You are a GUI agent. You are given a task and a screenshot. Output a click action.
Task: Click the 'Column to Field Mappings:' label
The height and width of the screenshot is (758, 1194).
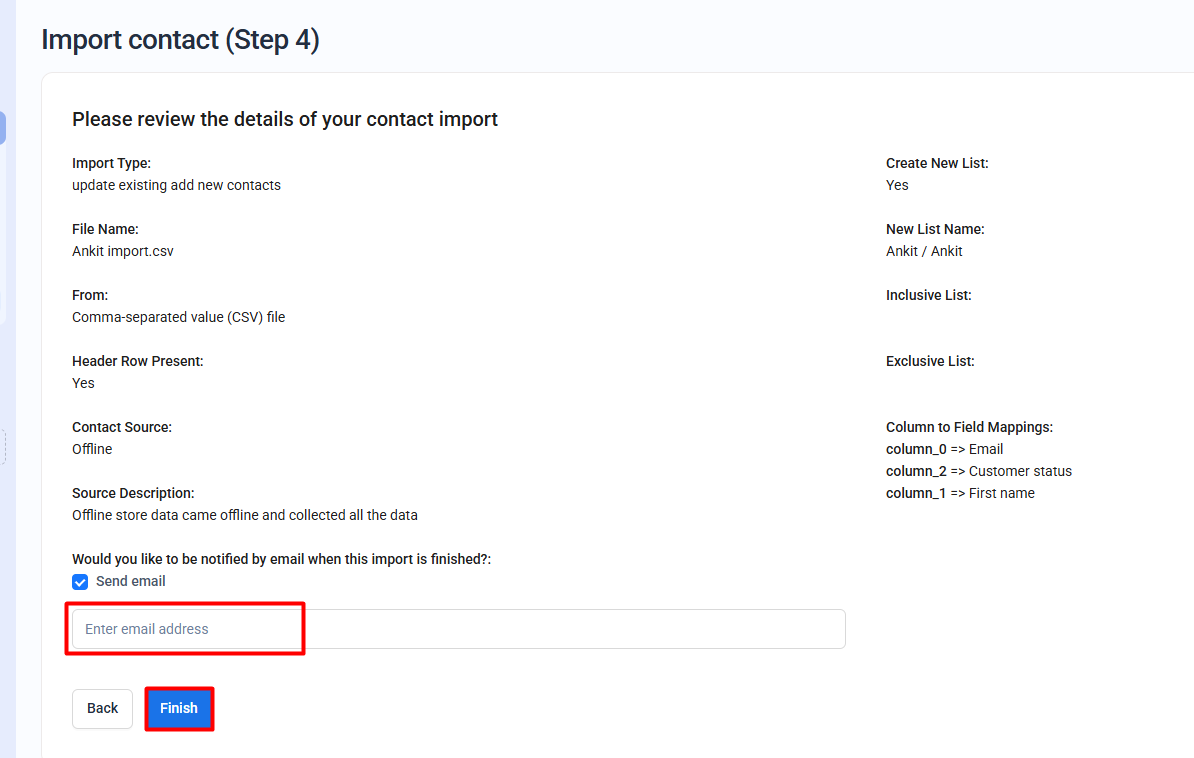click(x=969, y=427)
